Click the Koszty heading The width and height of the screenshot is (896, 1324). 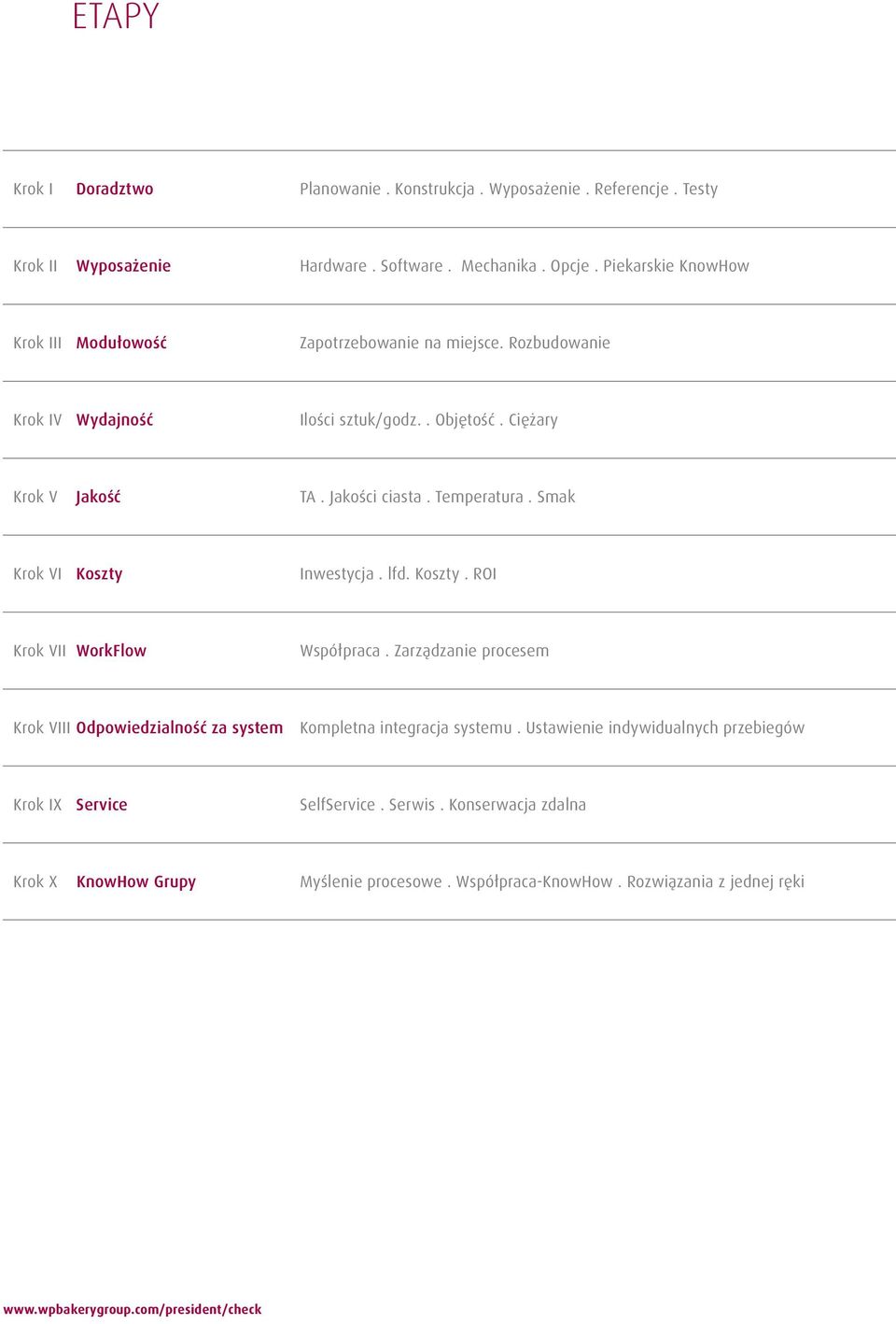tap(99, 574)
